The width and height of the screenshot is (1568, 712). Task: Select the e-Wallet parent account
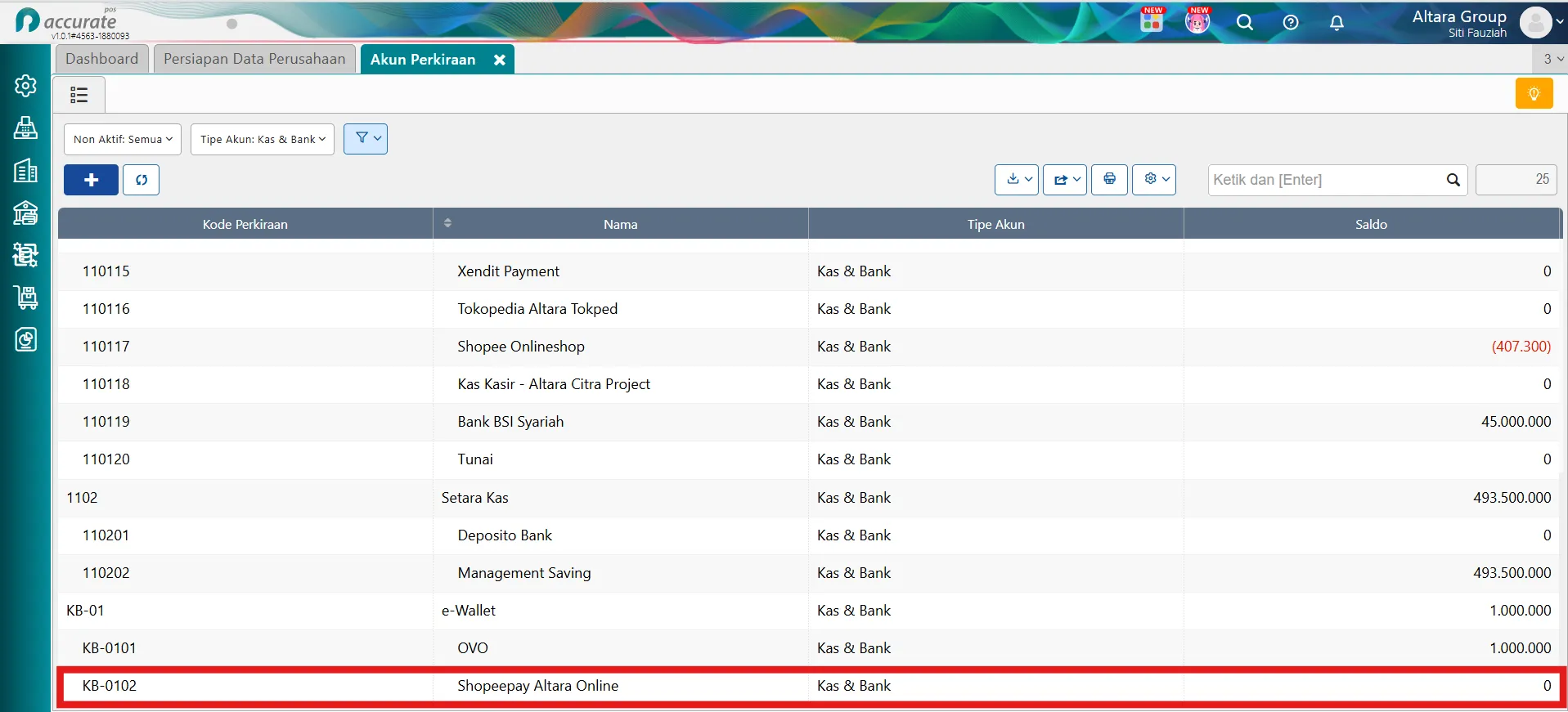click(x=810, y=611)
